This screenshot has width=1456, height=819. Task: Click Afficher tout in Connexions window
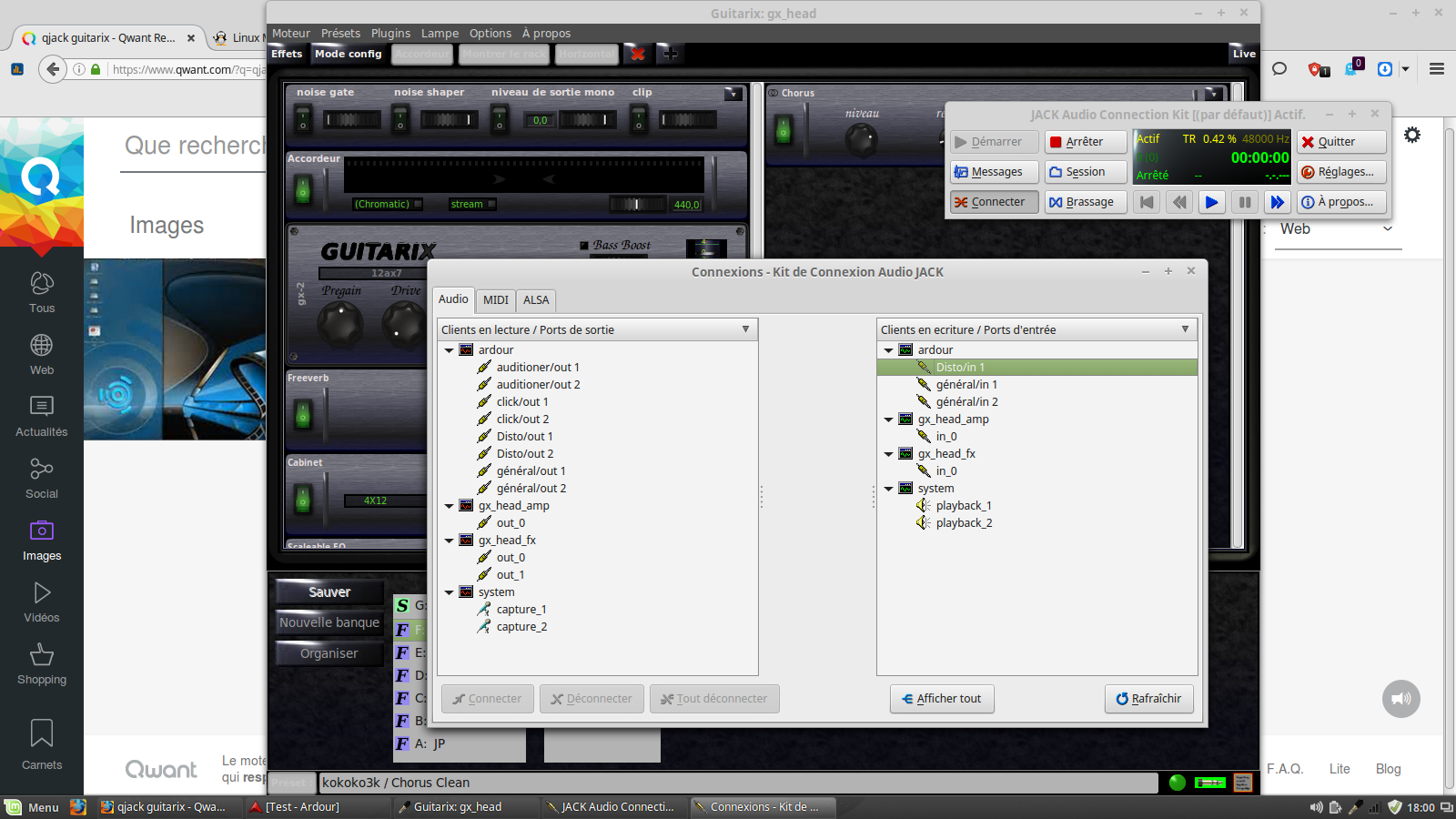pyautogui.click(x=942, y=699)
